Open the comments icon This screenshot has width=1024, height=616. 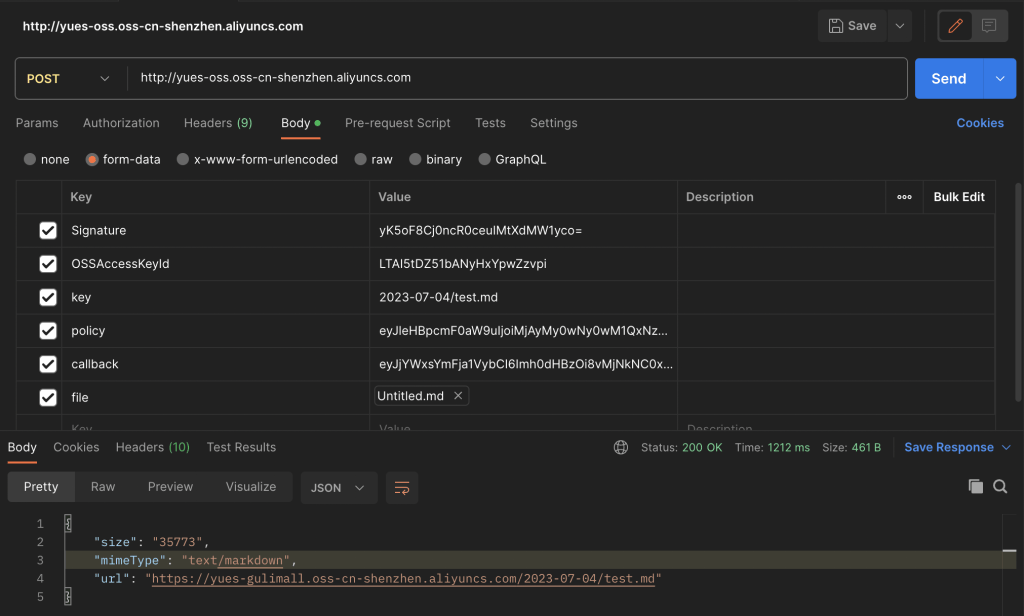click(x=989, y=26)
